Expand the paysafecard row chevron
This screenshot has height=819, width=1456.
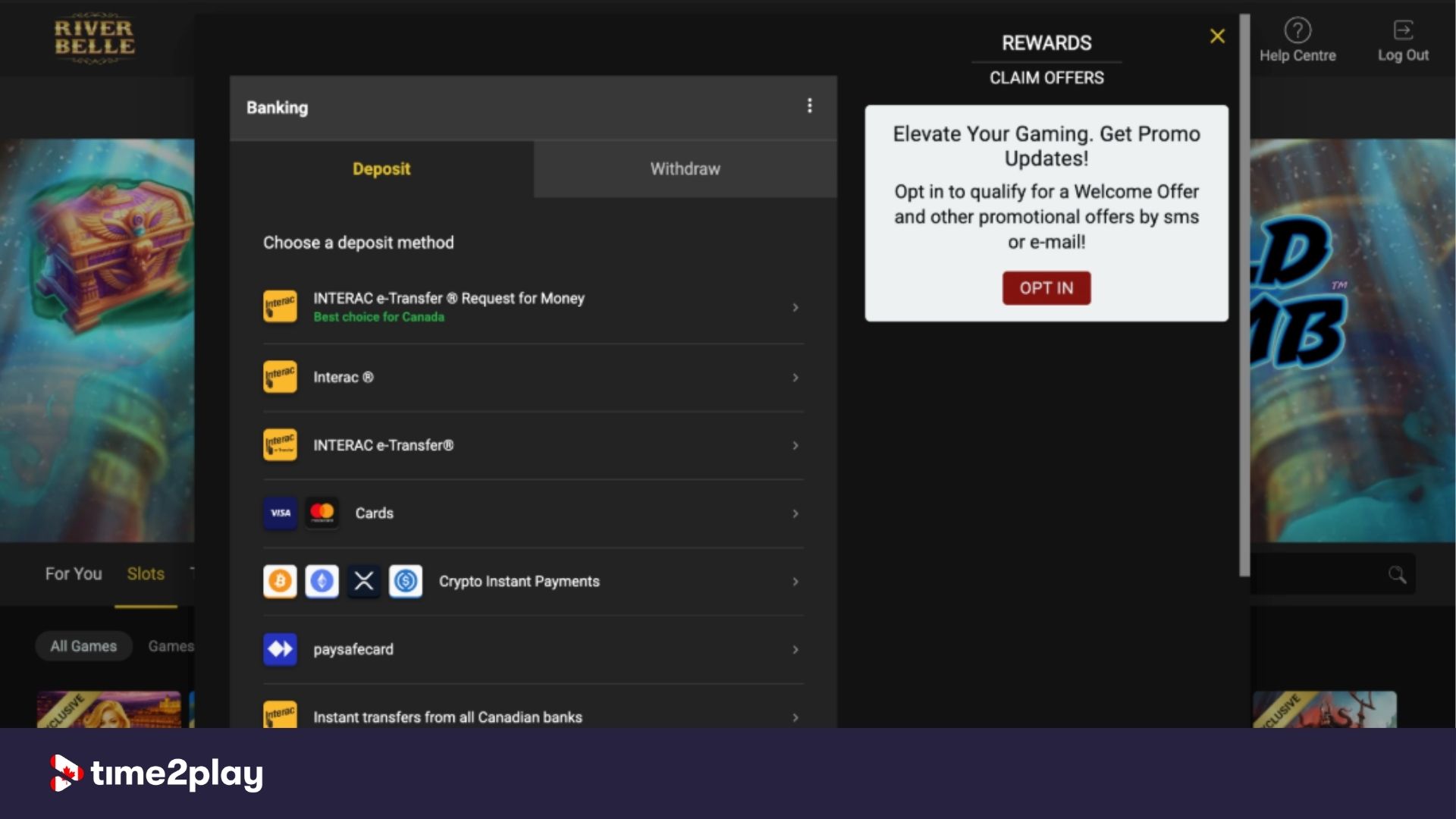point(795,650)
